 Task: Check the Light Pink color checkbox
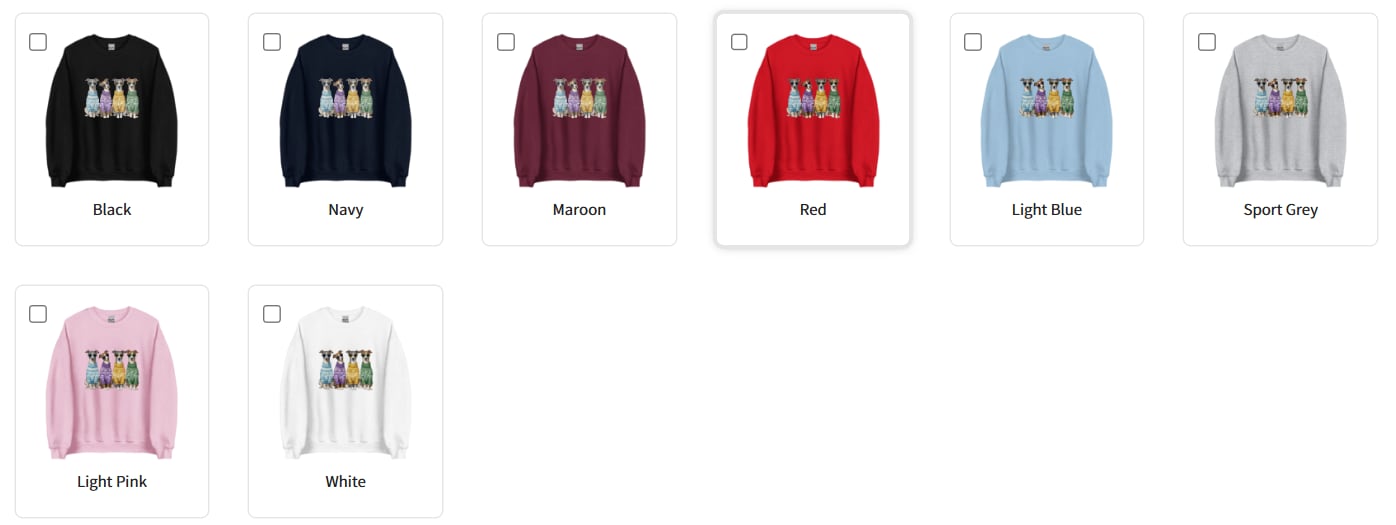[38, 314]
